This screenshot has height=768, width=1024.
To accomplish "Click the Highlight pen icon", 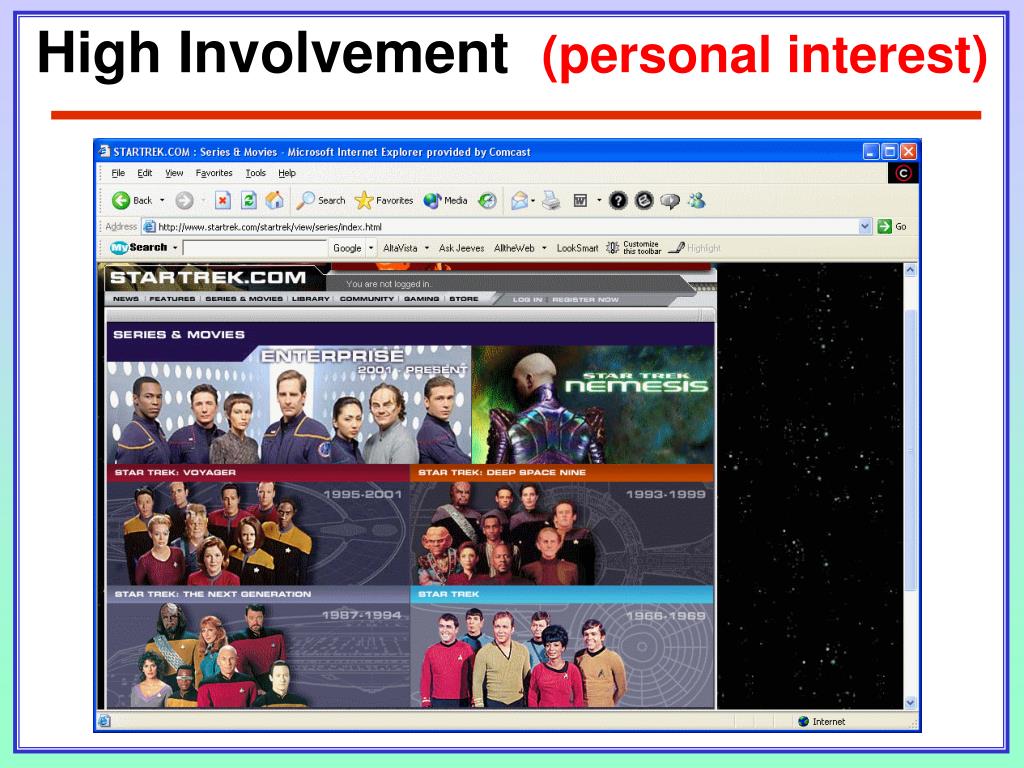I will pyautogui.click(x=677, y=248).
